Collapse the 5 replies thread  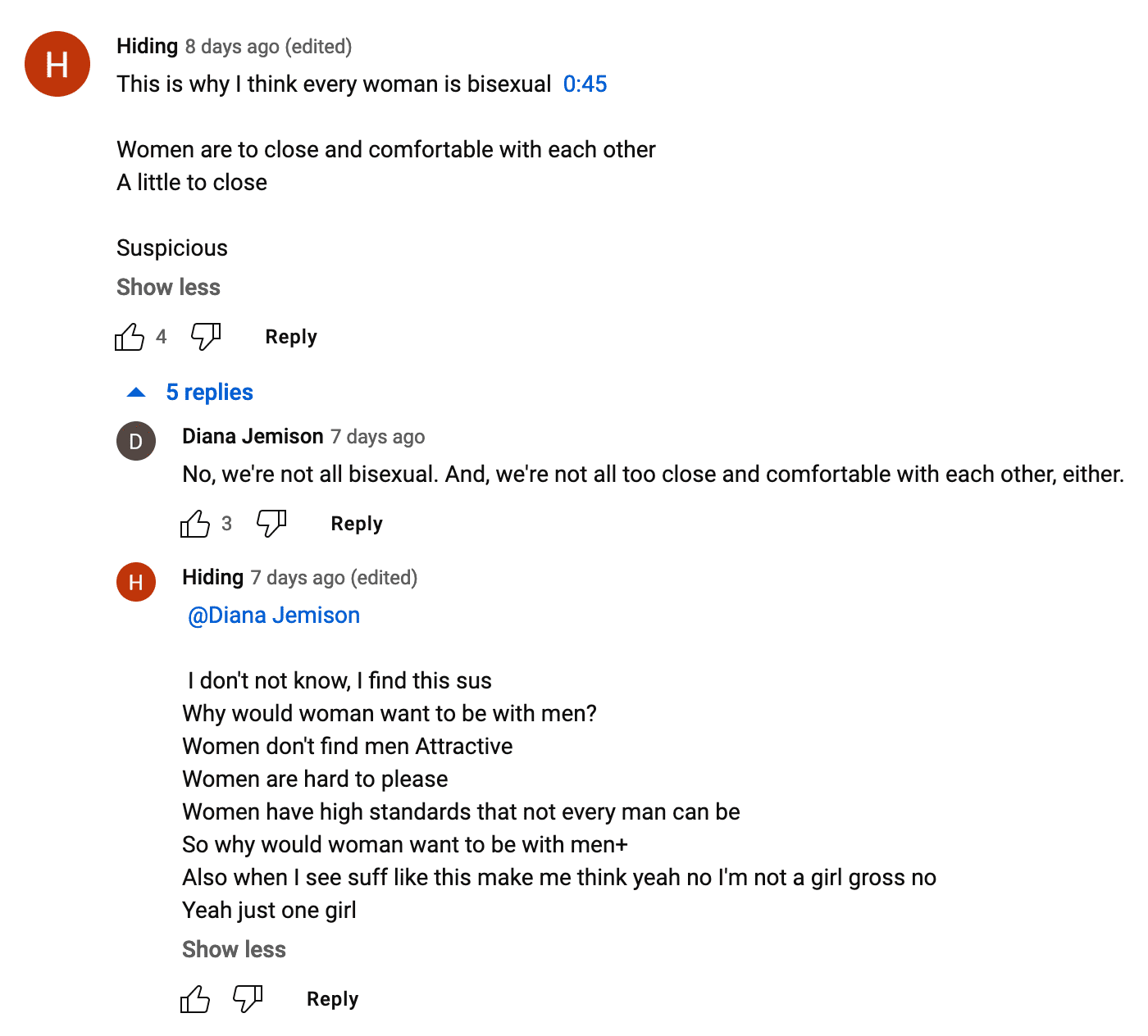pyautogui.click(x=192, y=393)
